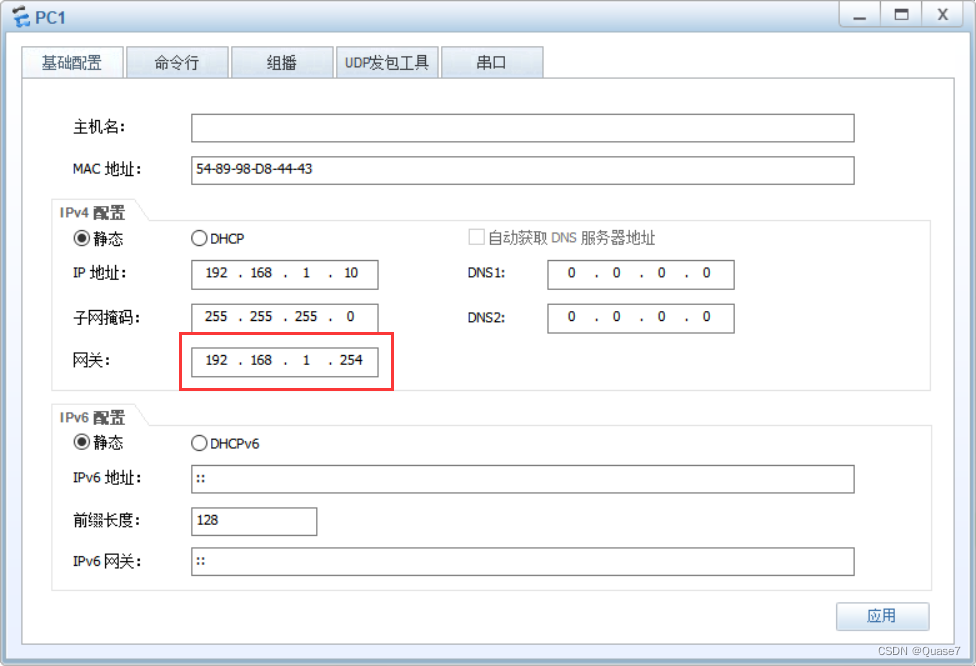Click the DNS2 address field
Image resolution: width=976 pixels, height=666 pixels.
640,318
